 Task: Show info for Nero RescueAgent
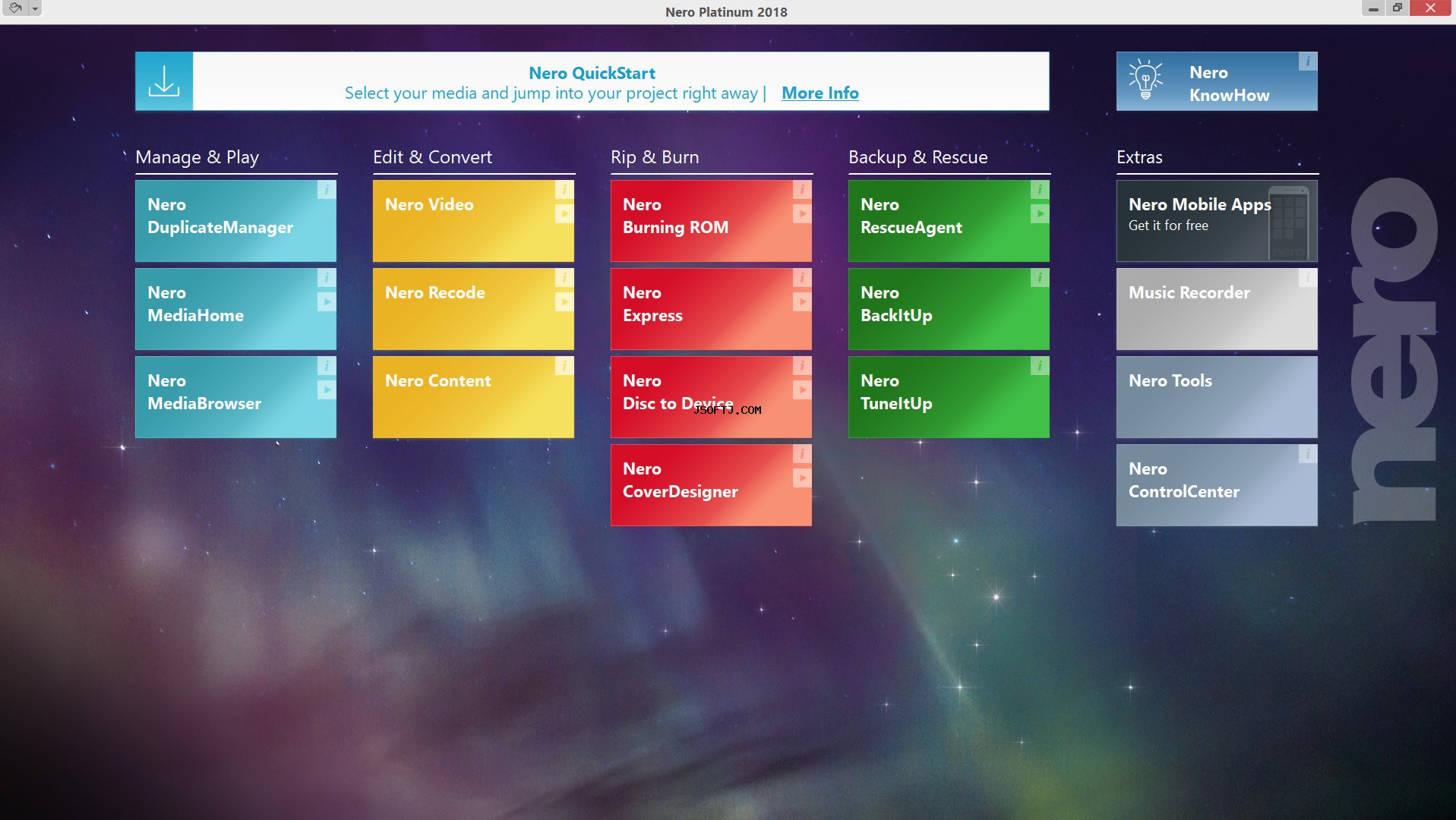pyautogui.click(x=1040, y=190)
